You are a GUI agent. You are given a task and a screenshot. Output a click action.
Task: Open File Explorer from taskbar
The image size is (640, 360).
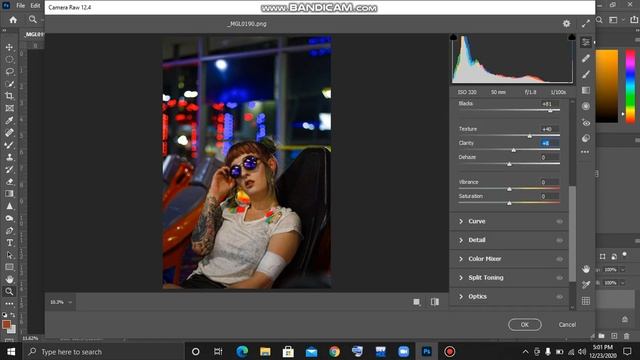pyautogui.click(x=265, y=351)
